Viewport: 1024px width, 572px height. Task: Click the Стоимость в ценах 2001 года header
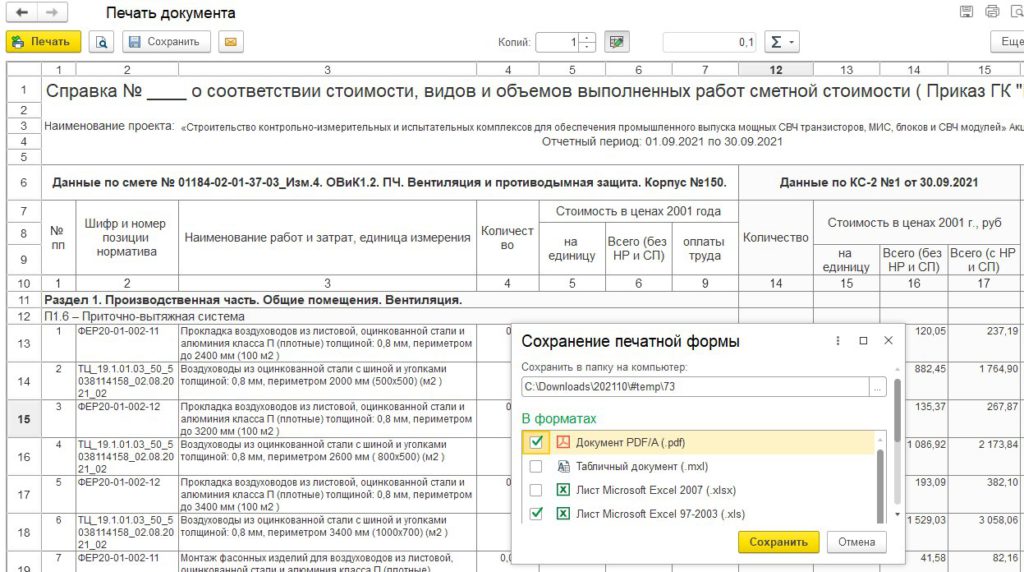click(638, 211)
